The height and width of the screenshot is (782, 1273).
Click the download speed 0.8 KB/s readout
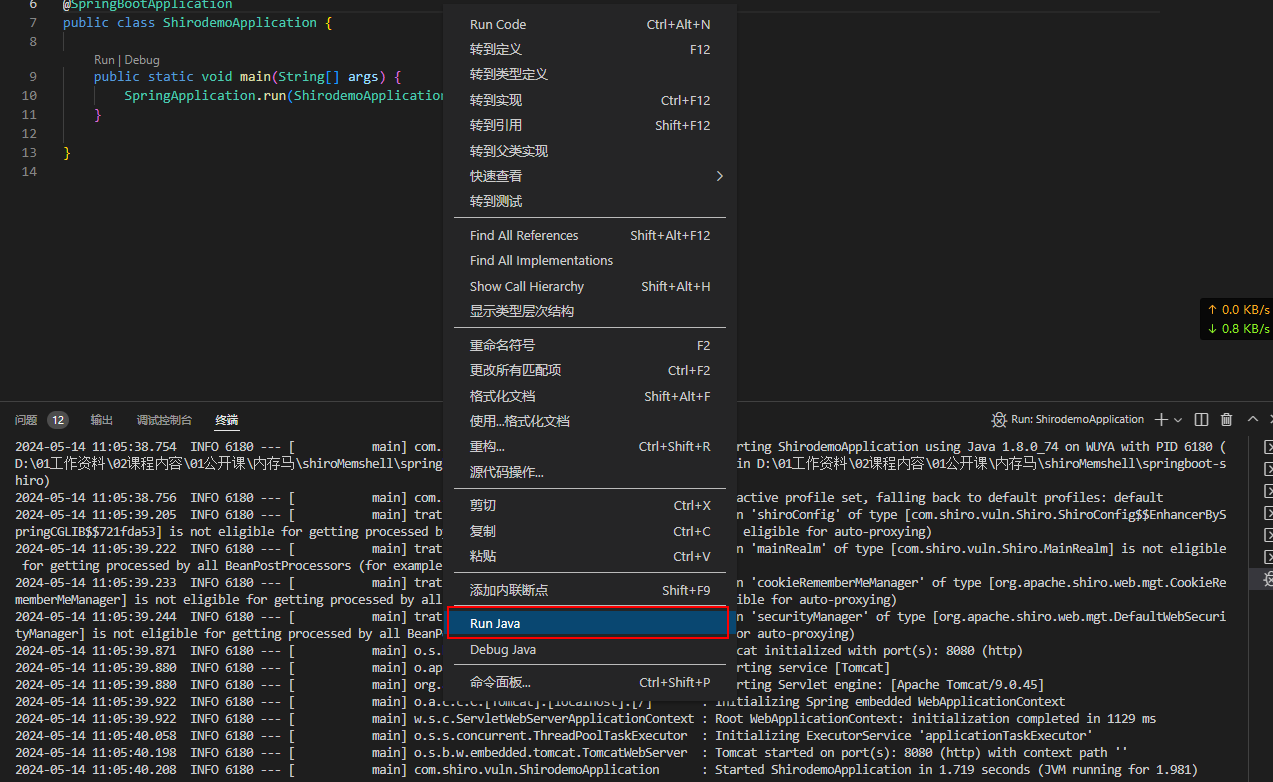1238,329
